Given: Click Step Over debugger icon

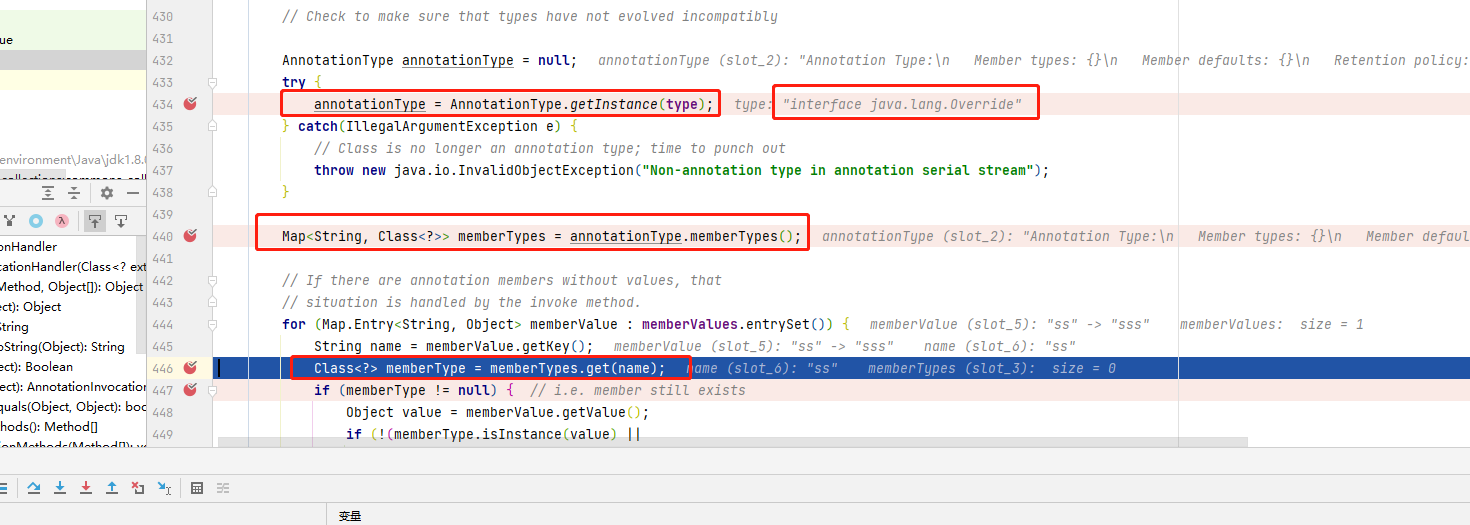Looking at the screenshot, I should click(x=34, y=488).
